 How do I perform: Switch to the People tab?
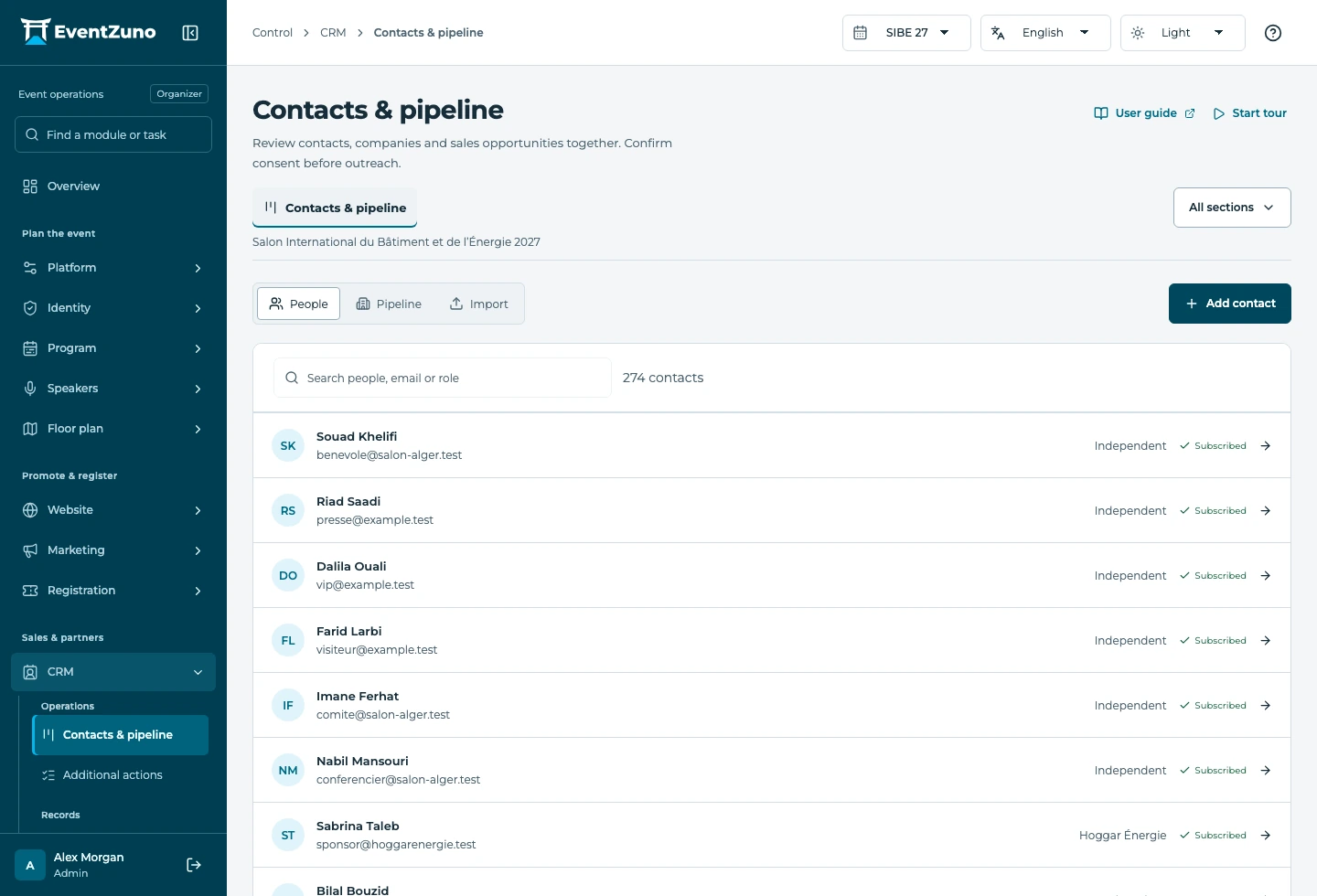click(x=298, y=304)
